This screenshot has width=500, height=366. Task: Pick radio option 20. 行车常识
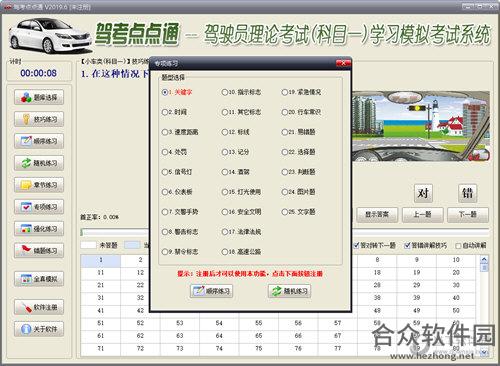tap(301, 112)
